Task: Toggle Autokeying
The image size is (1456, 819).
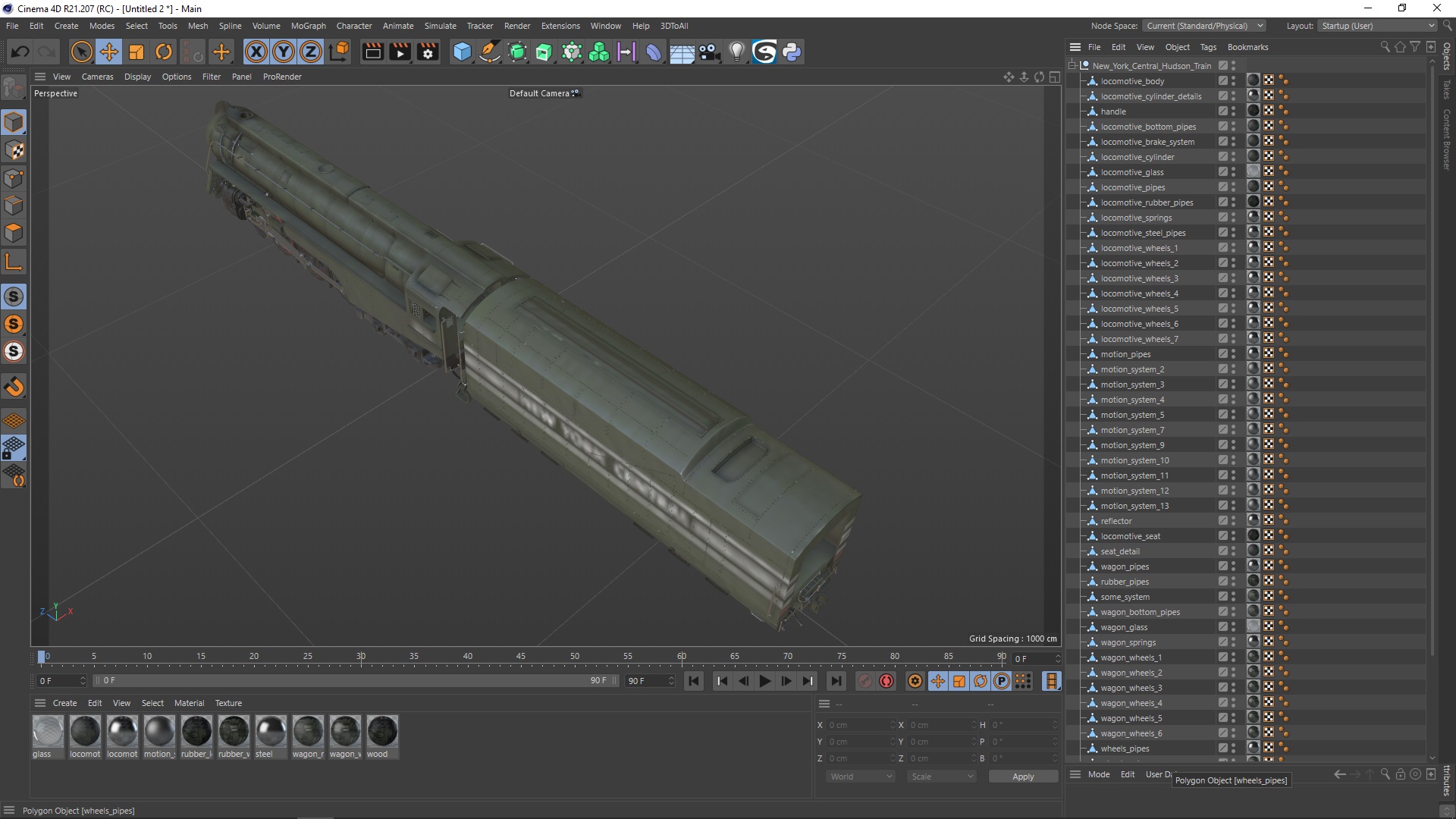Action: point(886,681)
